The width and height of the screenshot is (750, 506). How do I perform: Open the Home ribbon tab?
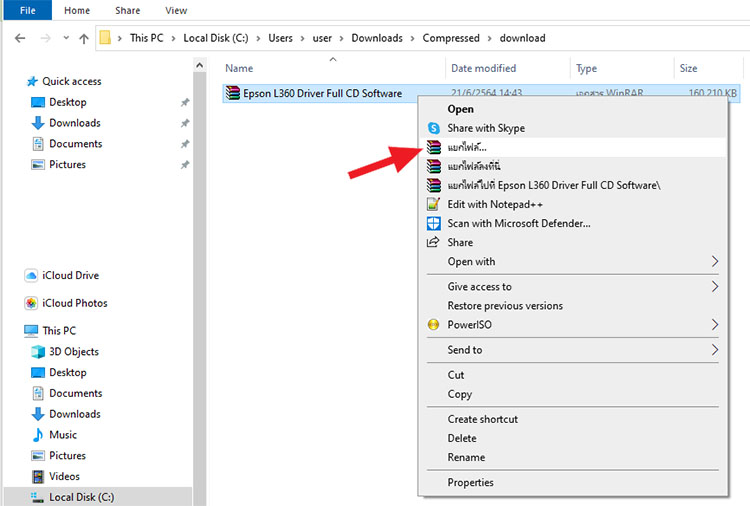pyautogui.click(x=77, y=10)
